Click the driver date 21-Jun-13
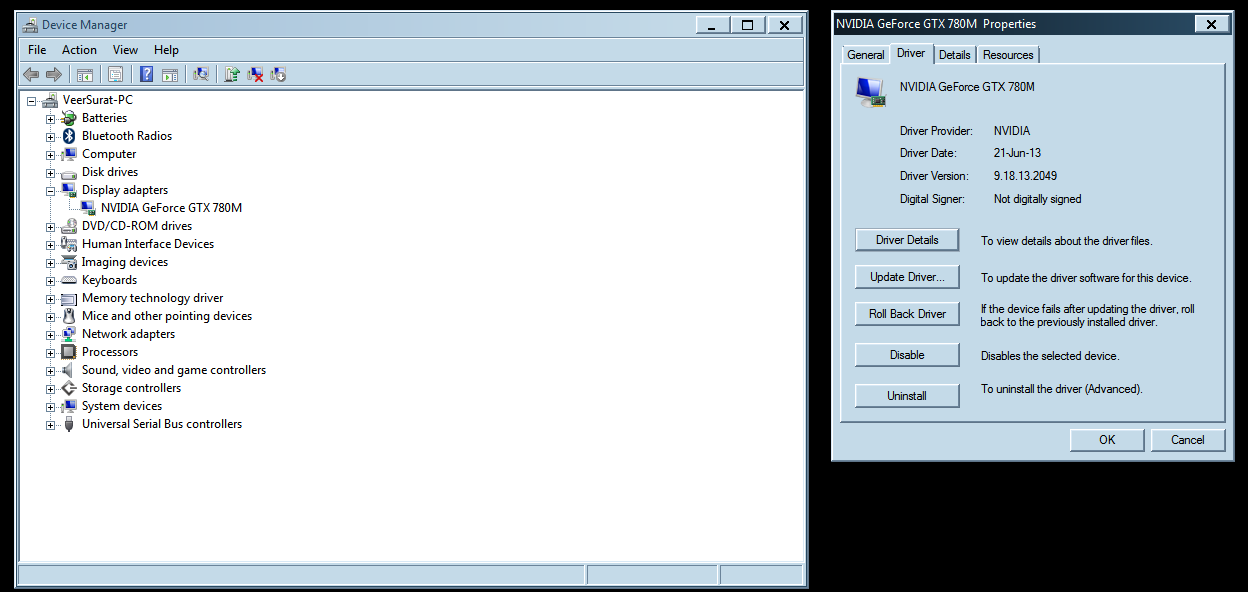 point(1016,153)
